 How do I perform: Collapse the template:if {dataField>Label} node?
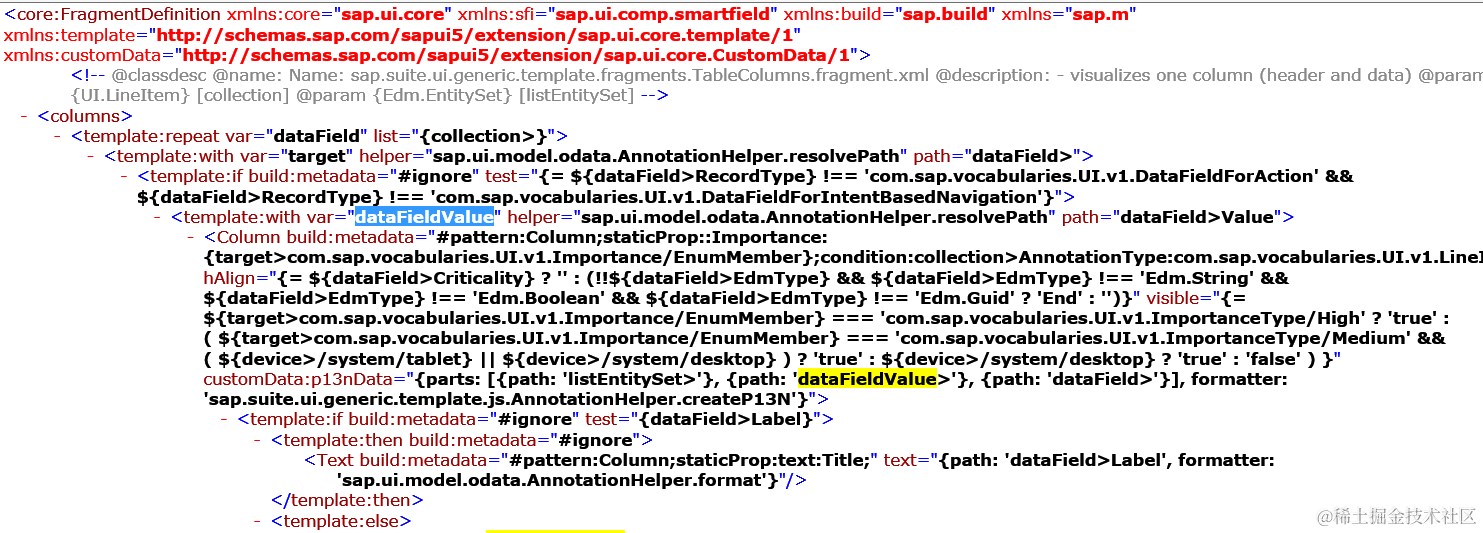[x=225, y=420]
